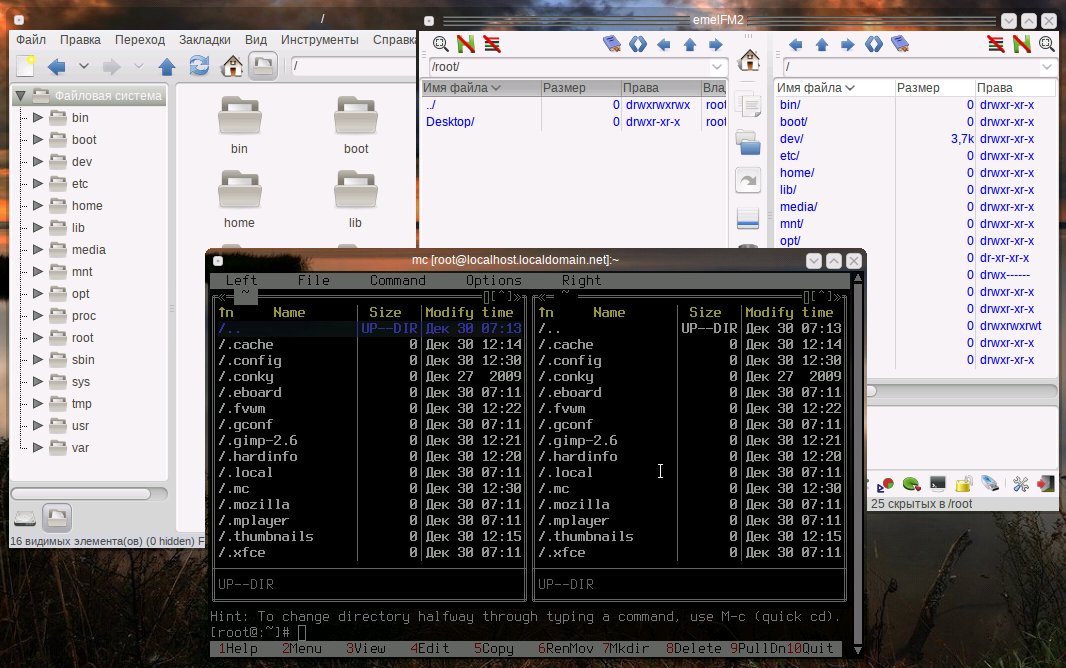Open wrench-screwdriver settings icon in emelFM2
This screenshot has height=668, width=1066.
pos(1020,484)
